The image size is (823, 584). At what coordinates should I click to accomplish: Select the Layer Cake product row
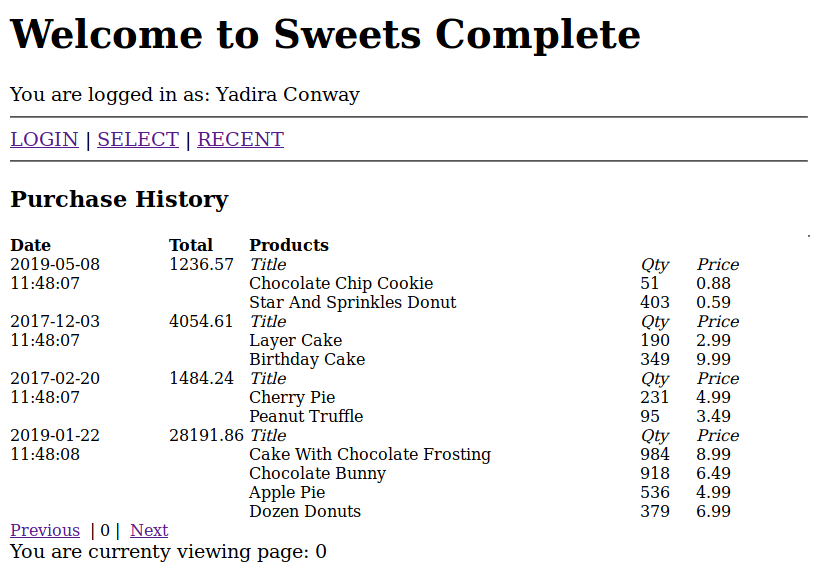[x=295, y=340]
